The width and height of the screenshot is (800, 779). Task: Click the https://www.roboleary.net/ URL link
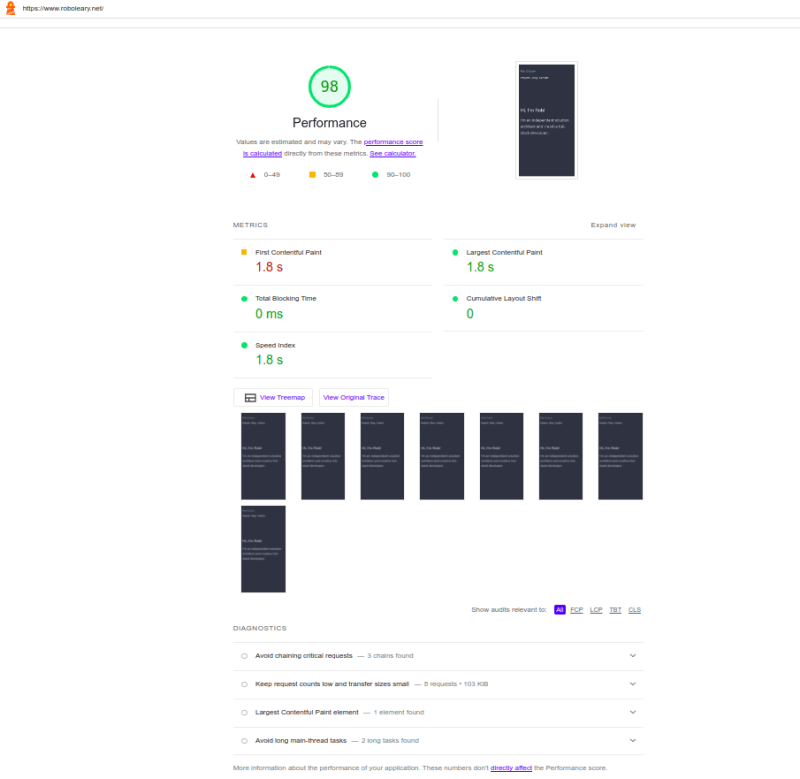pos(63,8)
